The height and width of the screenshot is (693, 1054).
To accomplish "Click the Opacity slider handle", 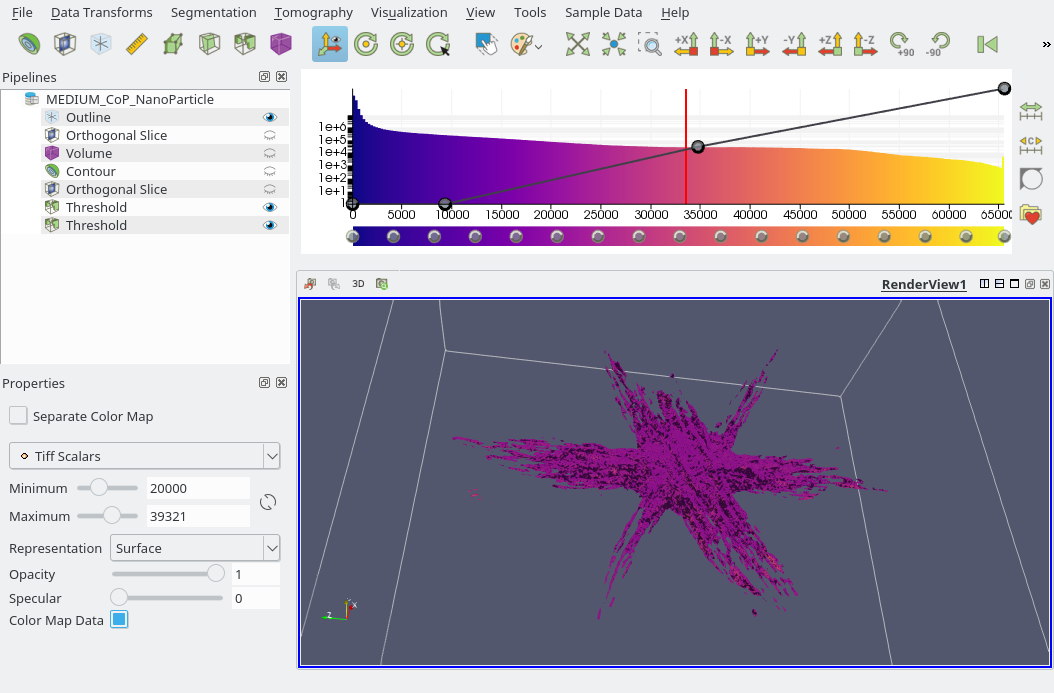I will coord(216,573).
